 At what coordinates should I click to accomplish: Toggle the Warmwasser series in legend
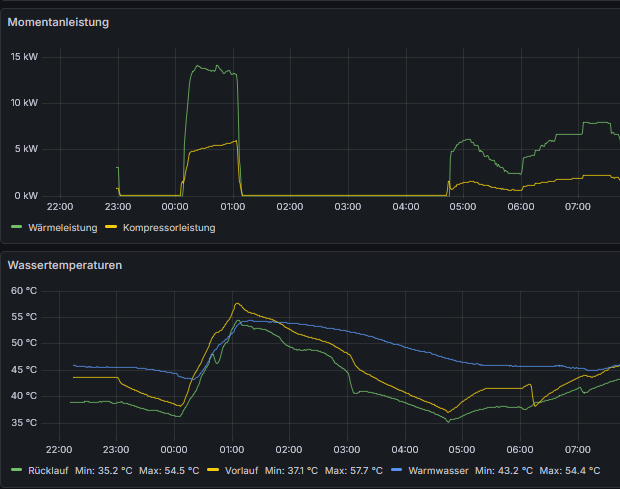click(x=438, y=471)
